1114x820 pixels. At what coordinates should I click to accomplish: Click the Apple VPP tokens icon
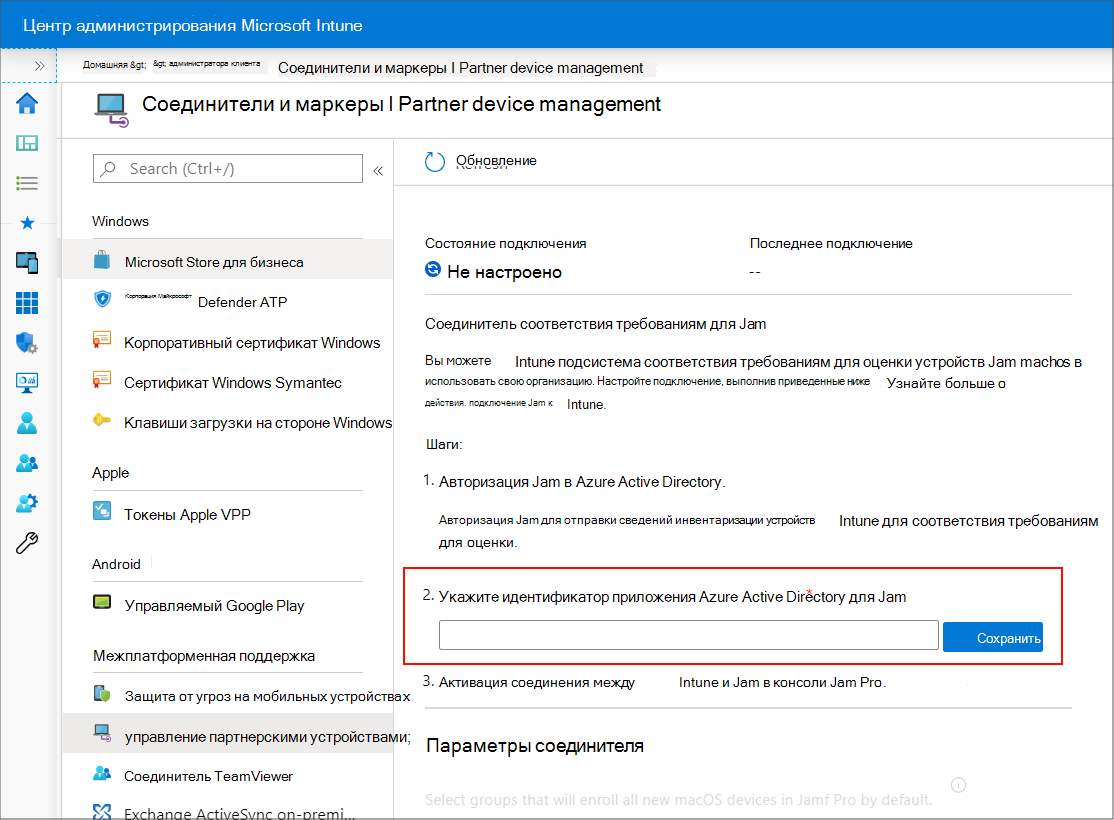click(x=102, y=511)
